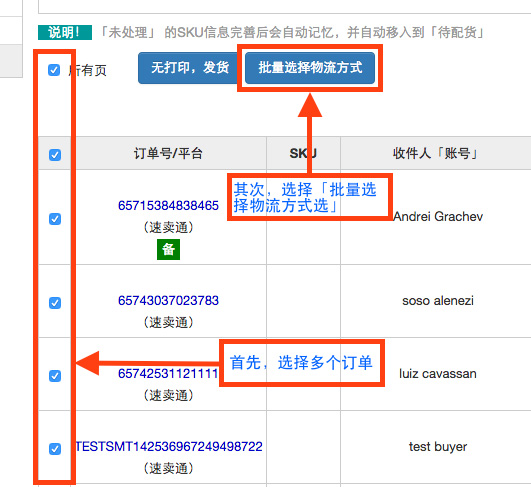Image resolution: width=531 pixels, height=487 pixels.
Task: Open order link 65742531121111
Action: [x=168, y=374]
